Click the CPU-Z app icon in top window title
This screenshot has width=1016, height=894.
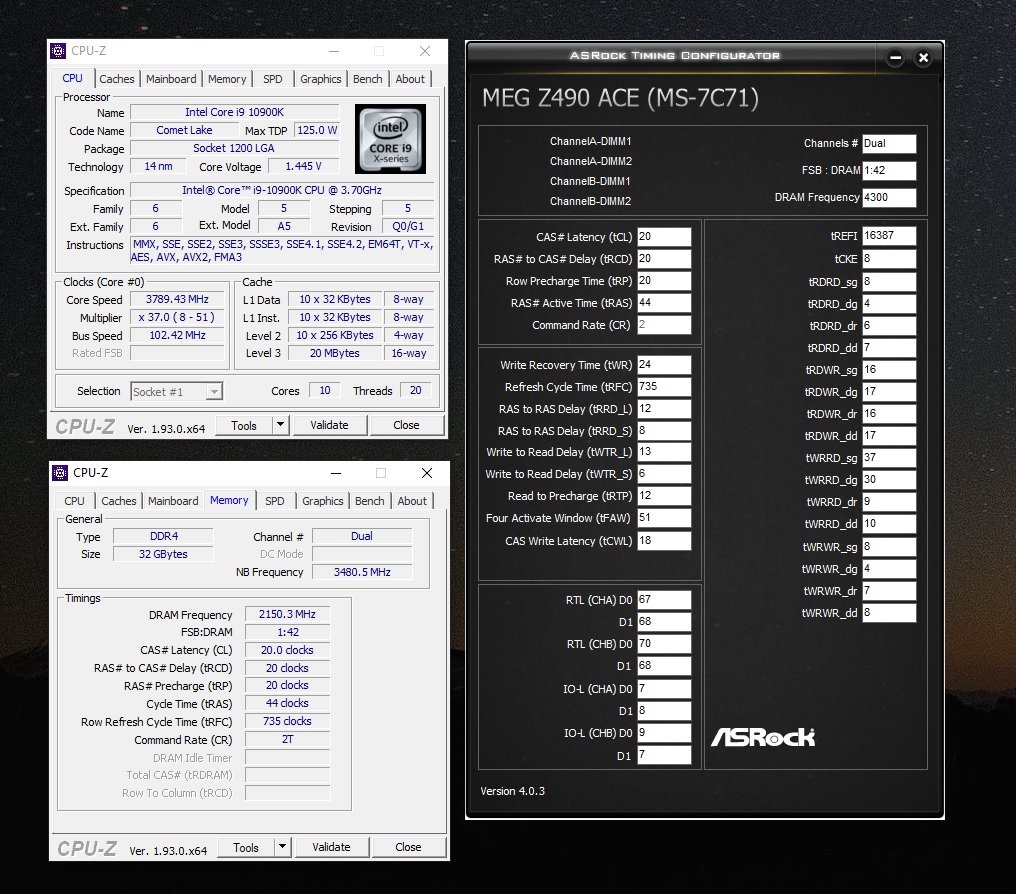[58, 51]
